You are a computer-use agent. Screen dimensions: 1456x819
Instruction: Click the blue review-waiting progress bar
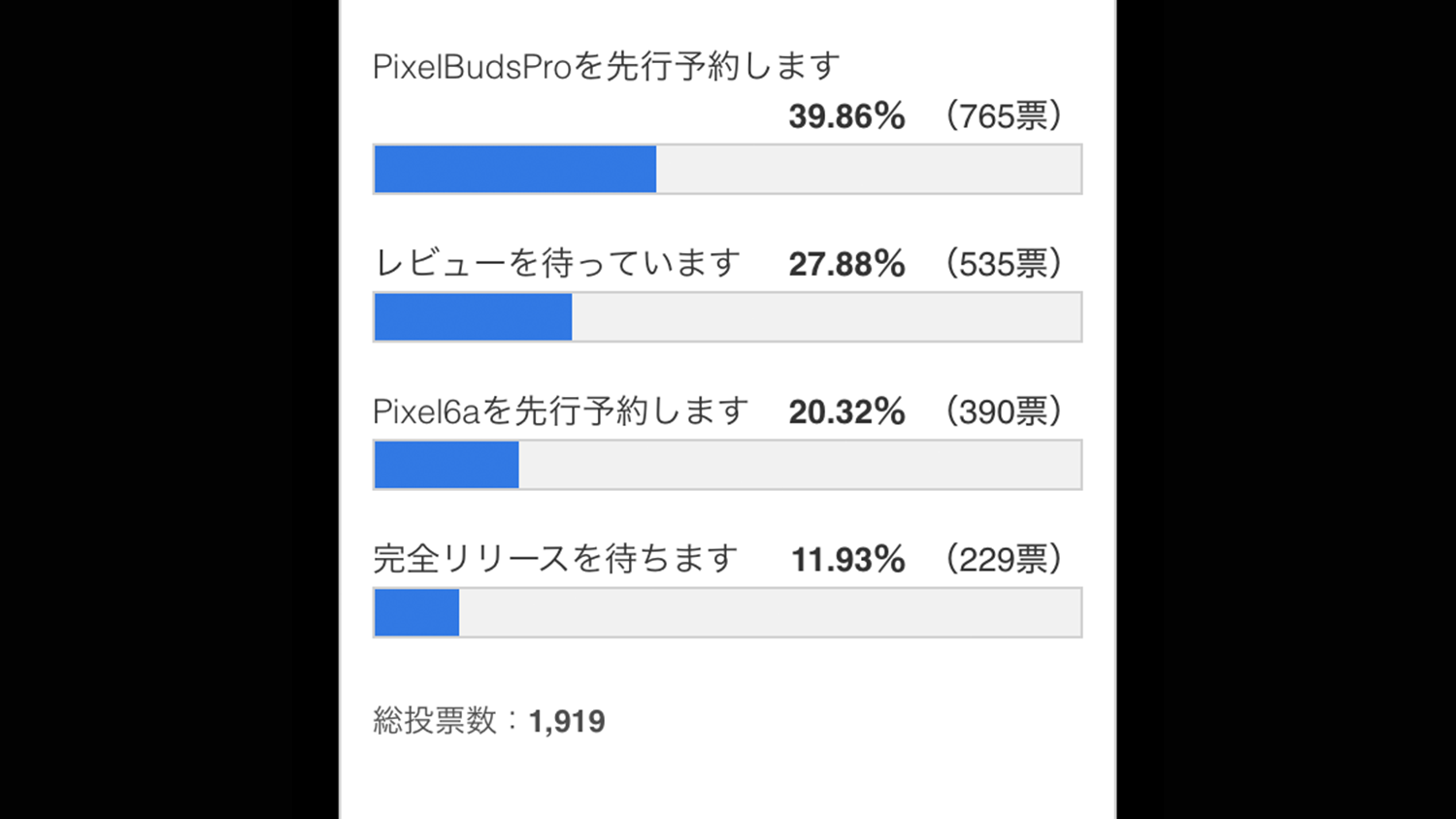coord(473,317)
